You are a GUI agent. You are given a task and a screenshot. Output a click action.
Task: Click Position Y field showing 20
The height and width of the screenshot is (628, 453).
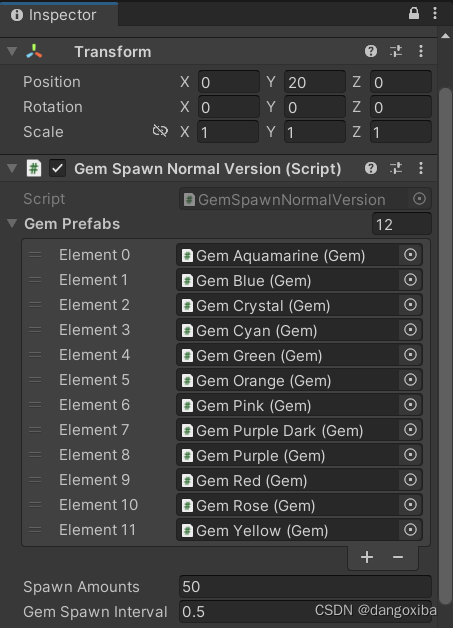pyautogui.click(x=315, y=82)
